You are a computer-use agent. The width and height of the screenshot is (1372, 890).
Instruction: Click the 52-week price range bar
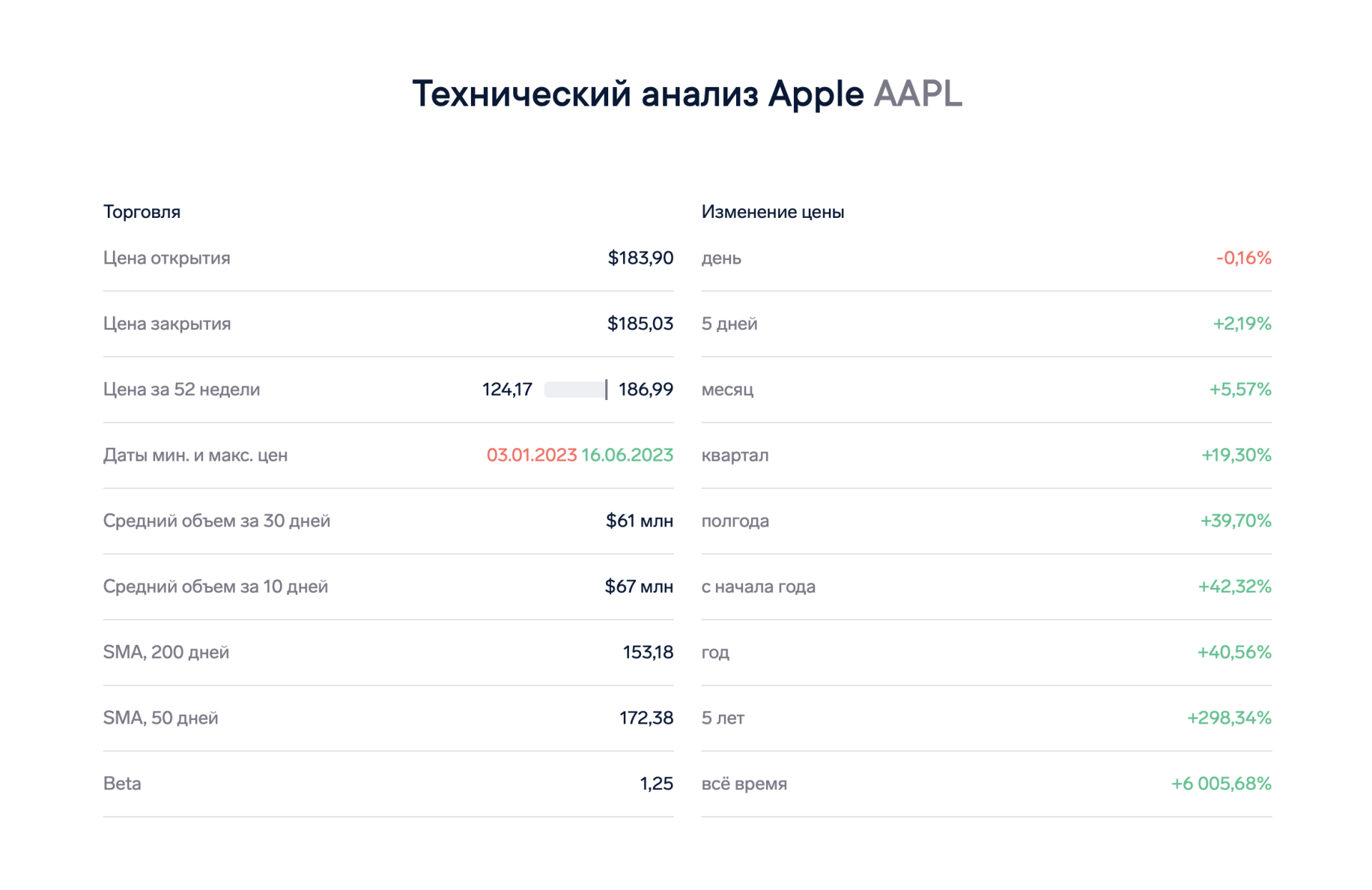(x=576, y=389)
